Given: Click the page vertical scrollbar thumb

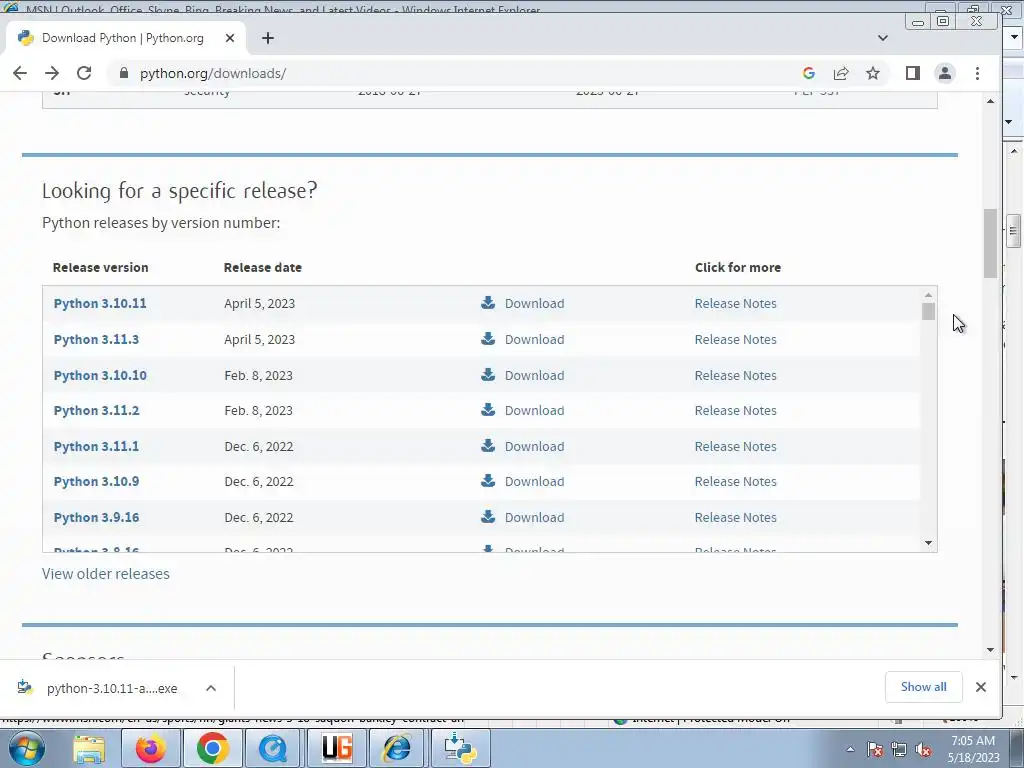Looking at the screenshot, I should [991, 243].
